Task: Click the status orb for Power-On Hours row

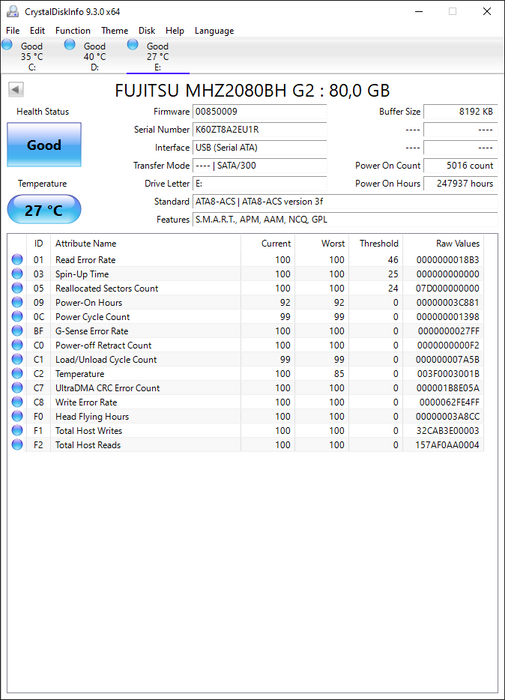Action: pyautogui.click(x=17, y=302)
